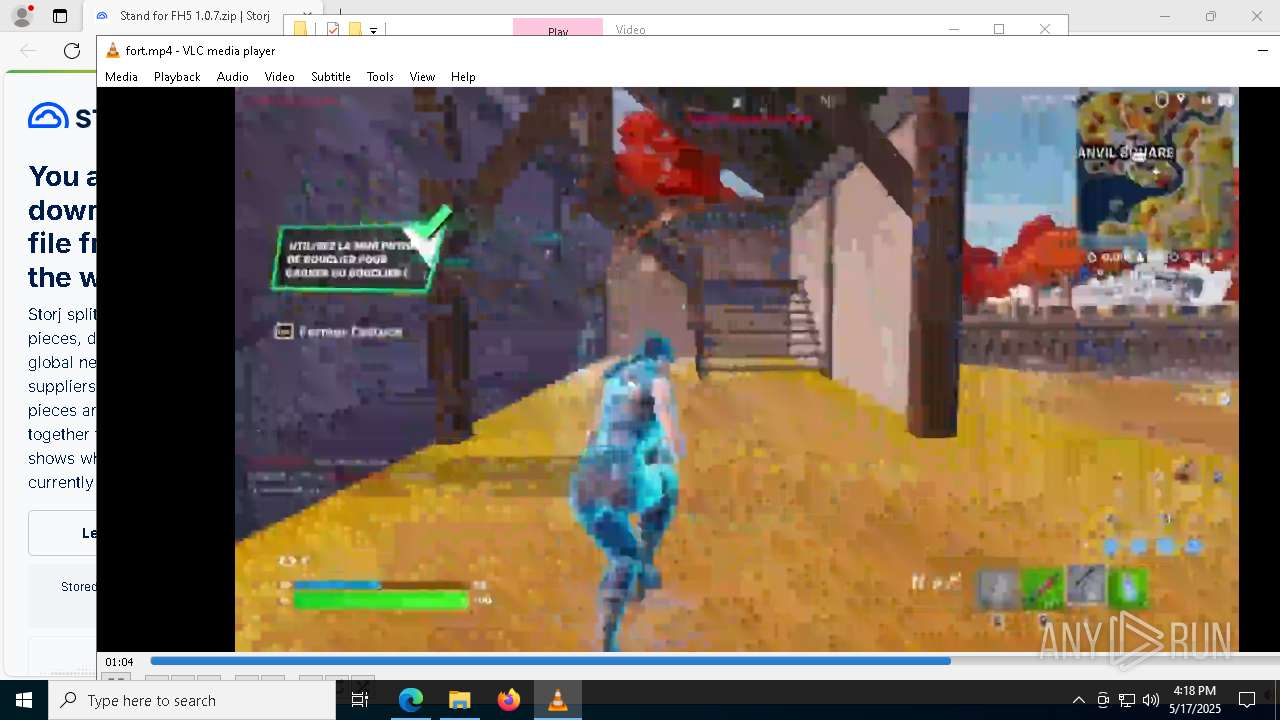Open the Edge profile avatar icon
The width and height of the screenshot is (1280, 720).
(x=21, y=16)
